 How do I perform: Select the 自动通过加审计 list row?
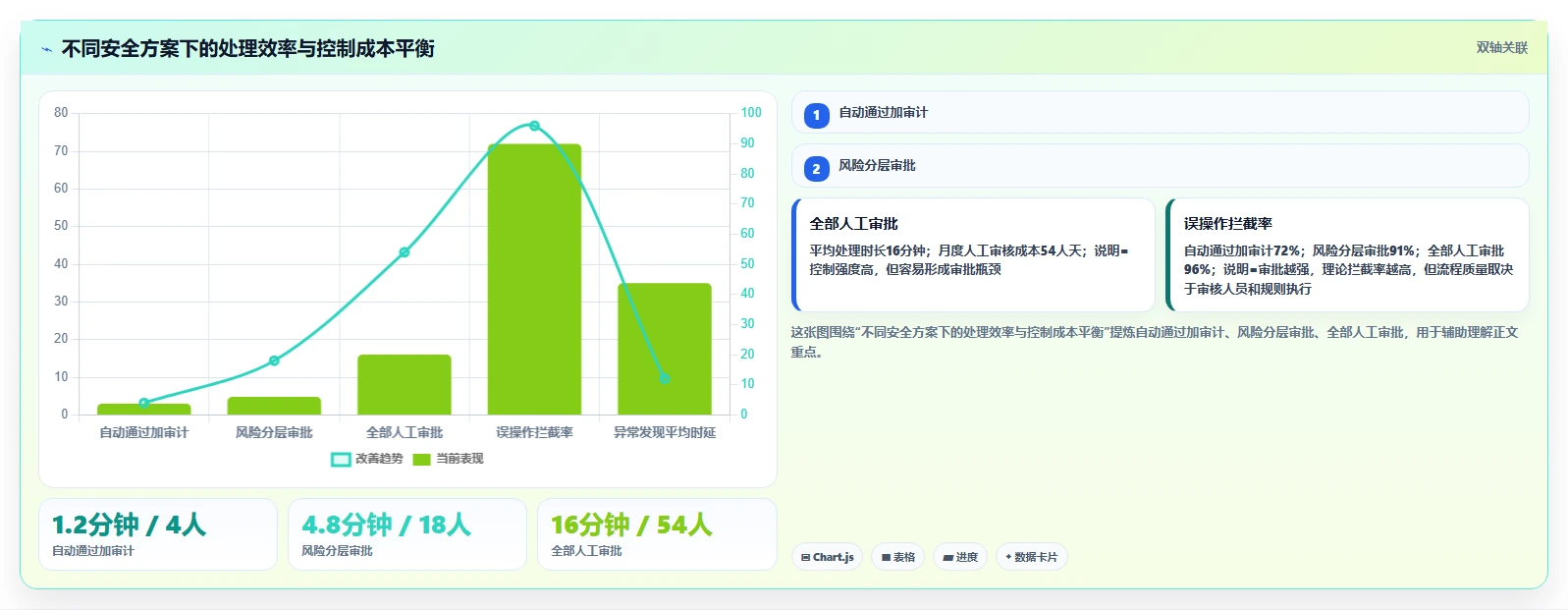pos(1160,112)
